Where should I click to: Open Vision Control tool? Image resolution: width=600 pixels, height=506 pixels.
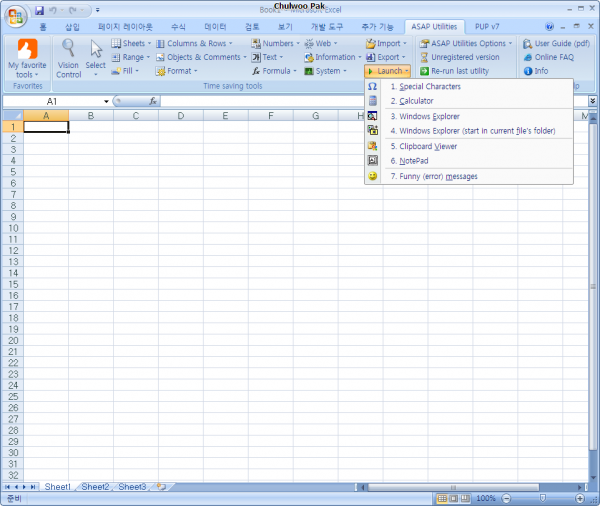click(x=68, y=58)
